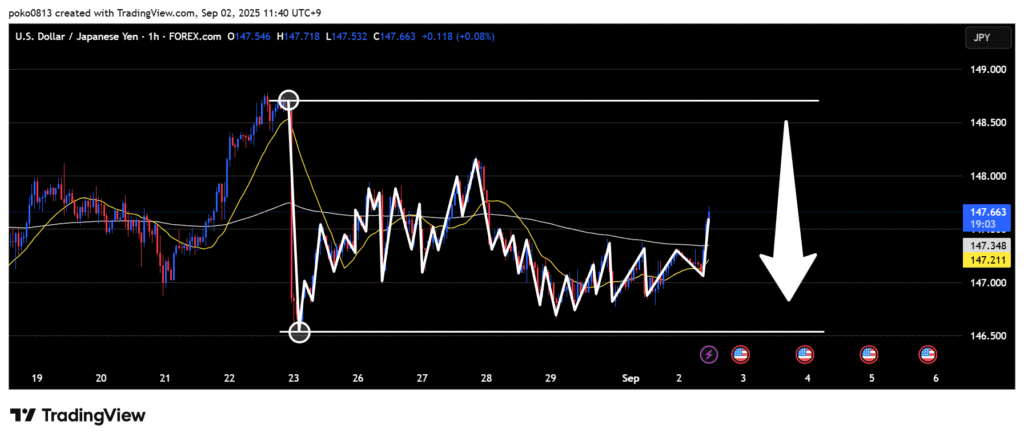Select the circle marker at the swing high
This screenshot has width=1024, height=441.
pyautogui.click(x=289, y=100)
